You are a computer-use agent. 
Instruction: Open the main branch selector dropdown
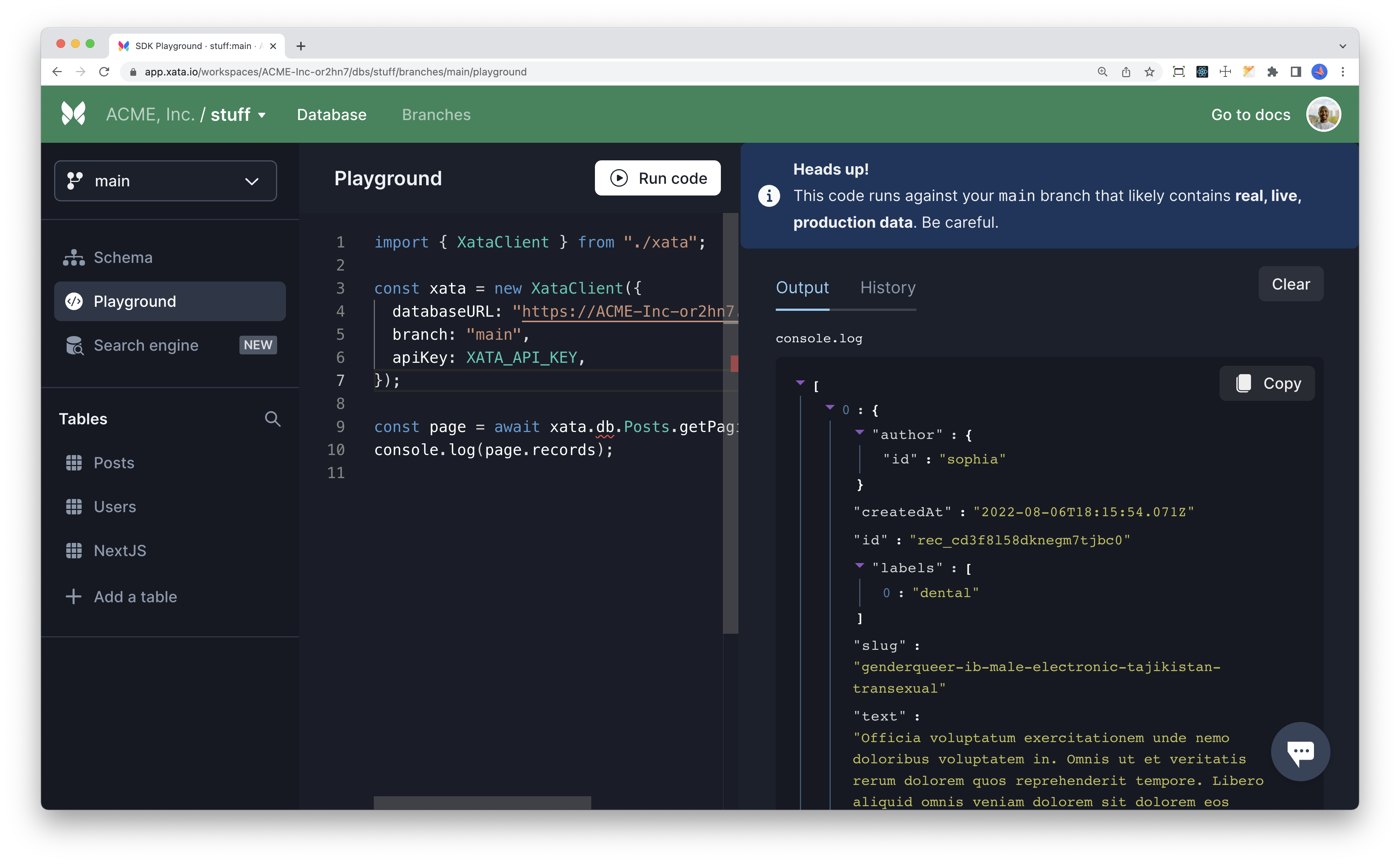tap(166, 181)
